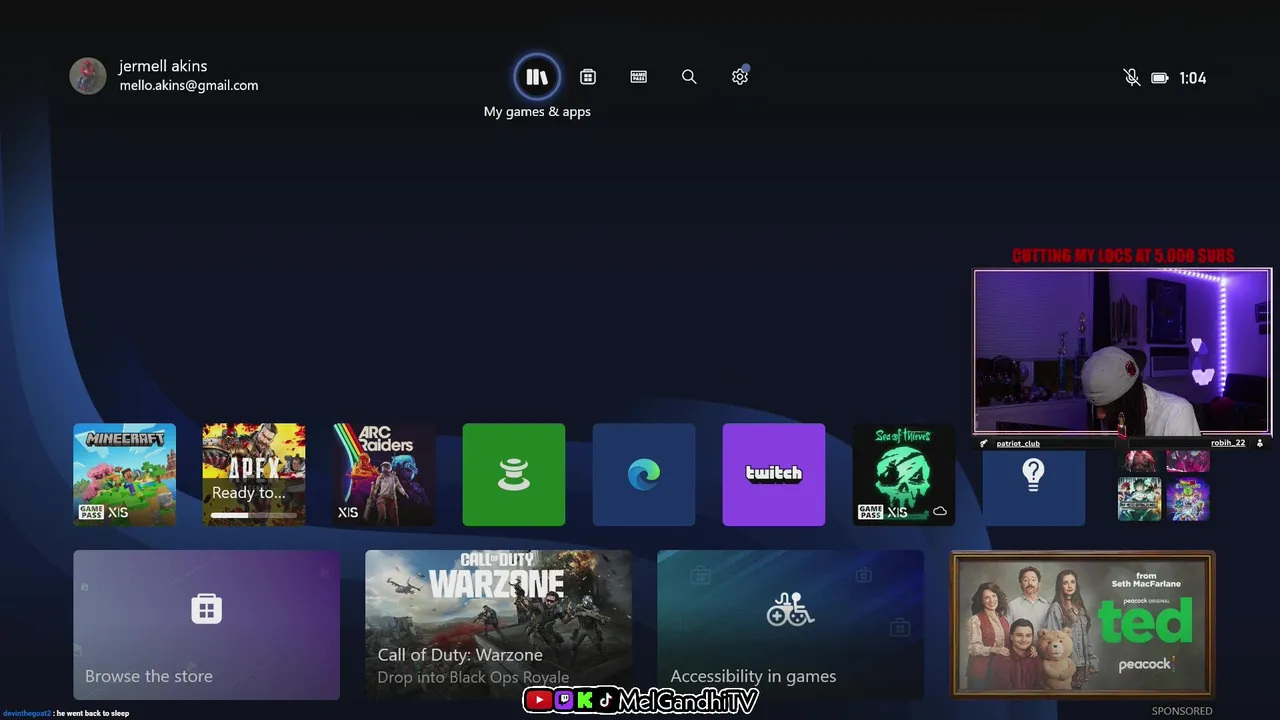Click the streamer webcam overlay
1280x720 pixels.
[x=1122, y=352]
